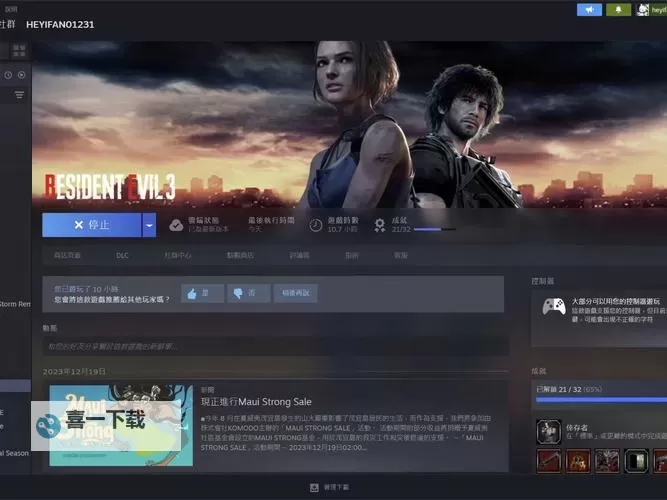Open the support tab, last in row
Image resolution: width=667 pixels, height=500 pixels.
(401, 255)
